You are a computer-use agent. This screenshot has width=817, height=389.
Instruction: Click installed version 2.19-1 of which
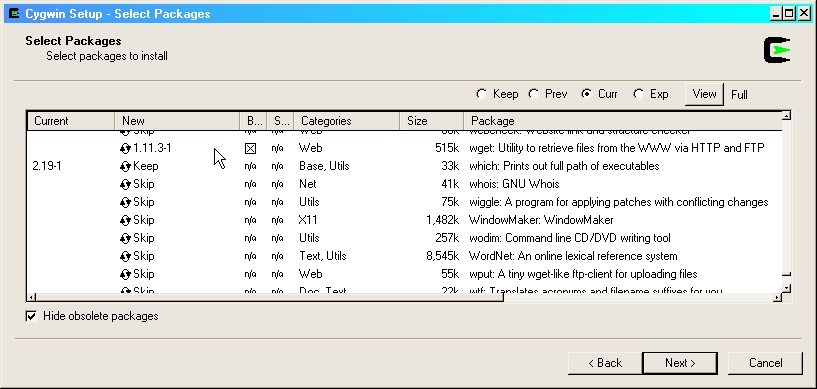[47, 166]
